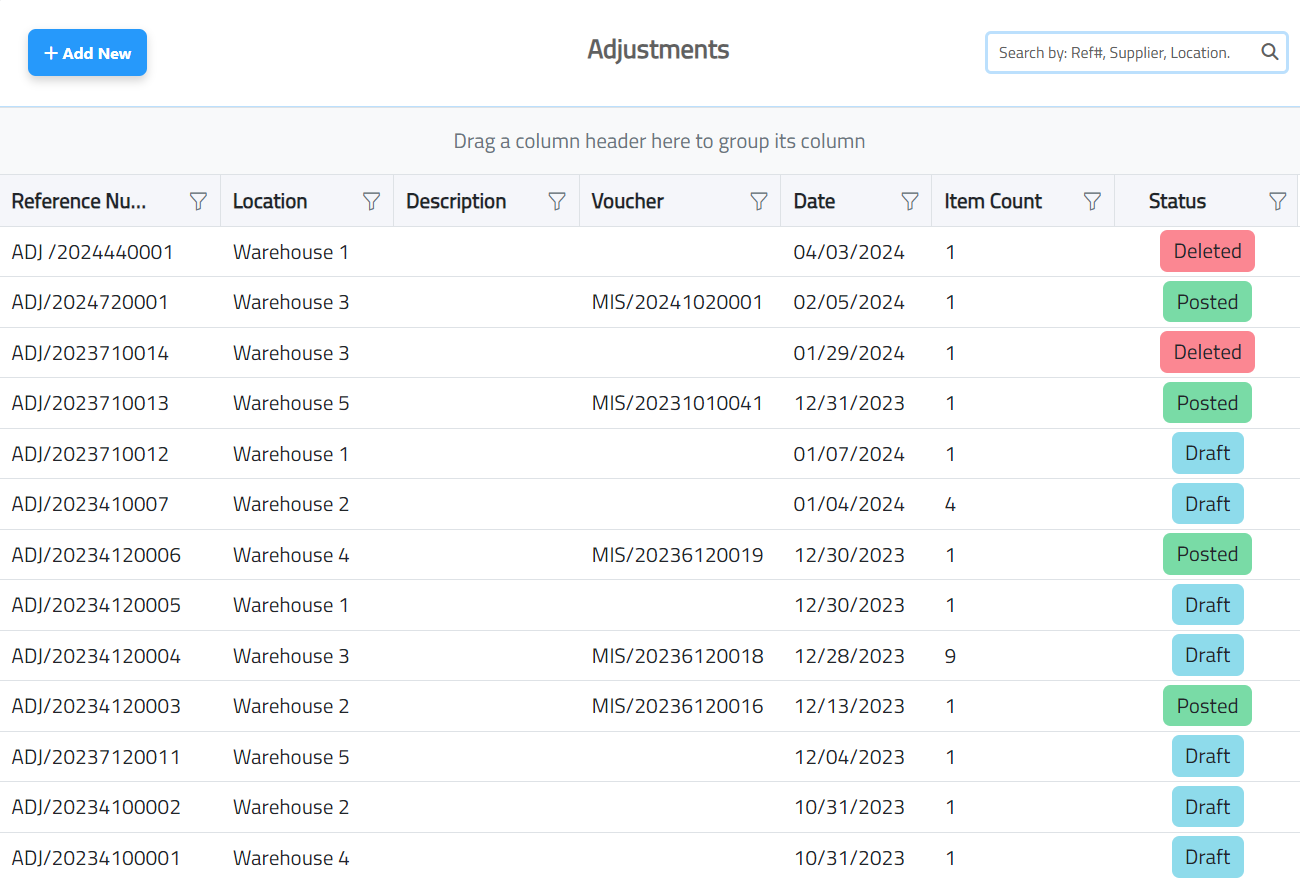Click the Draft badge for ADJ/2023410007
This screenshot has height=881, width=1300.
[x=1207, y=504]
